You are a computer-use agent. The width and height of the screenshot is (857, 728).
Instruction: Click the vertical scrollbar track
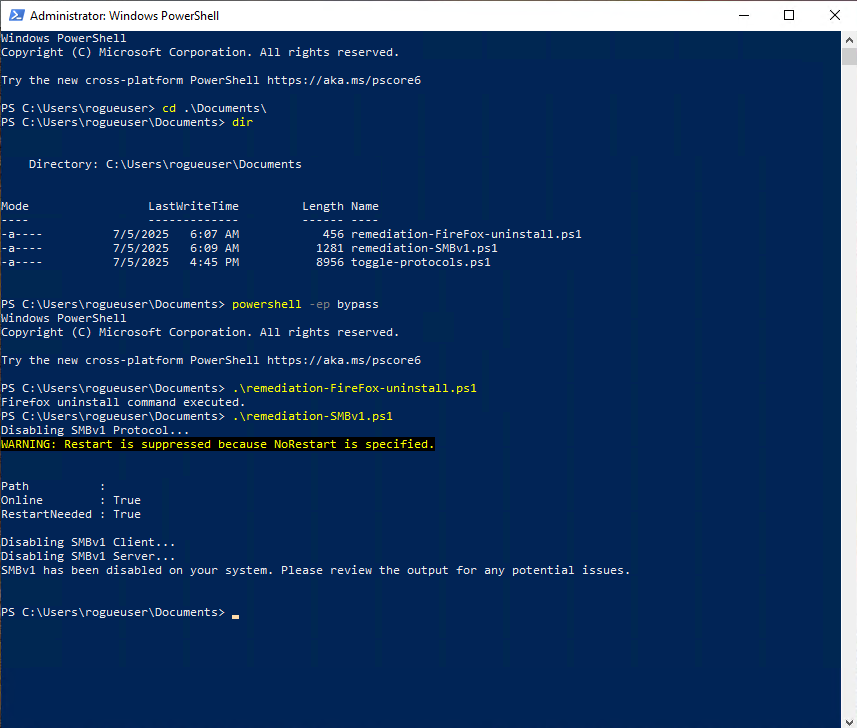[848, 400]
